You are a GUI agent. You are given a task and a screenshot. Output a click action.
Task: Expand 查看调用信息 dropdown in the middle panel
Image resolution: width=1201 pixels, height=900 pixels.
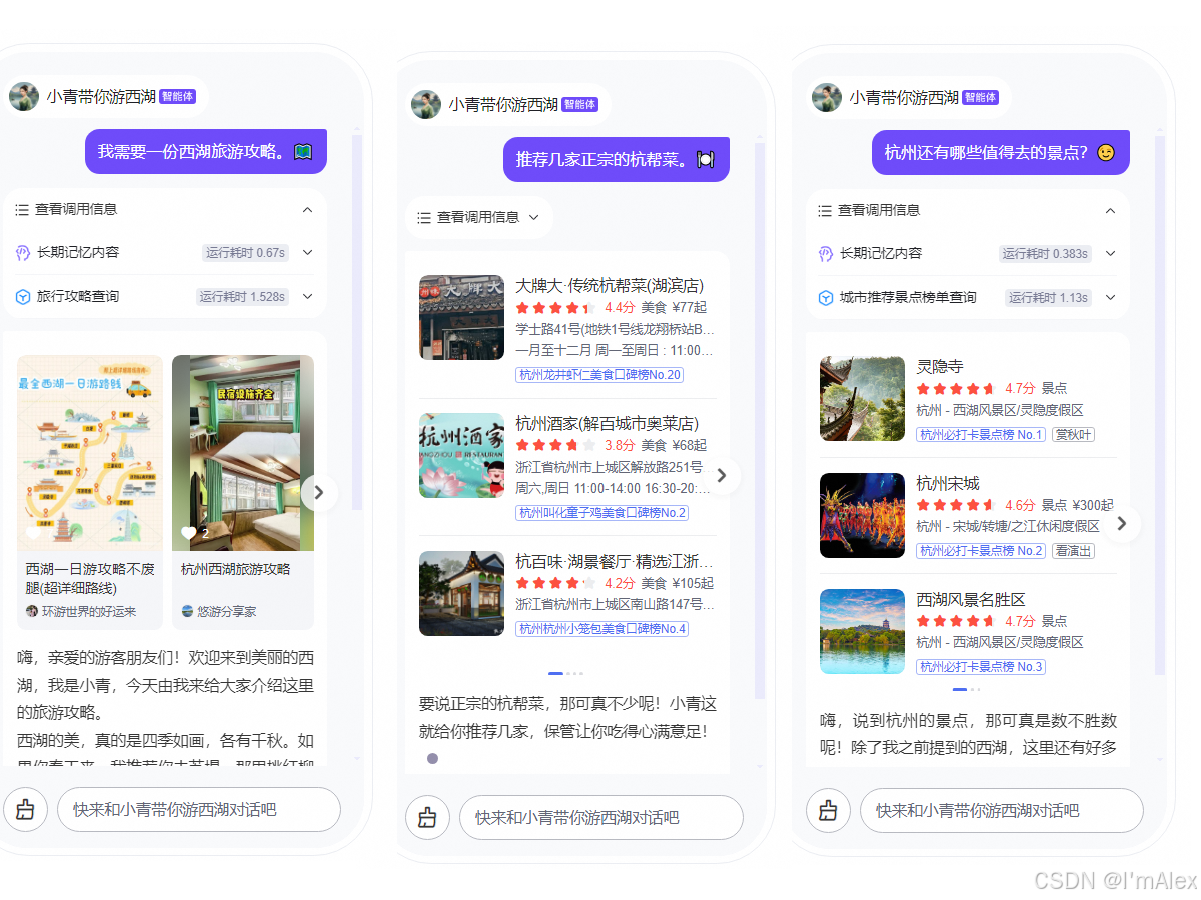click(x=534, y=217)
